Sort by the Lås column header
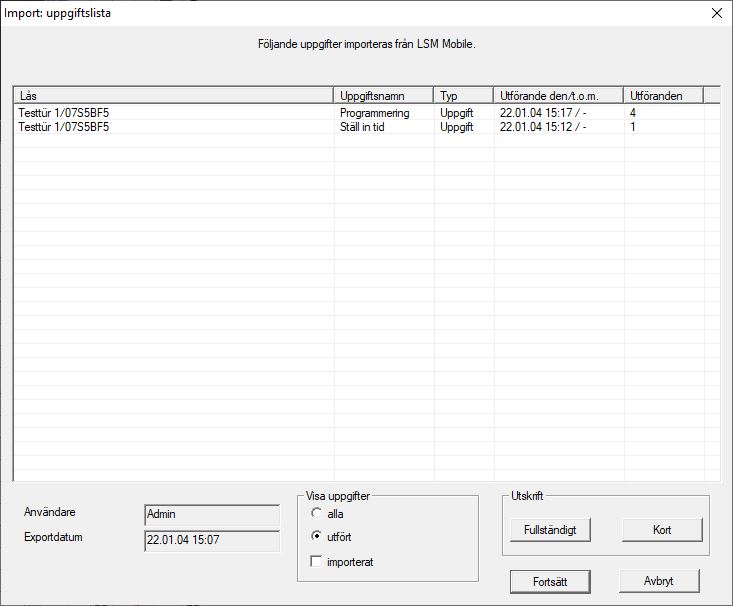This screenshot has width=733, height=606. tap(173, 96)
